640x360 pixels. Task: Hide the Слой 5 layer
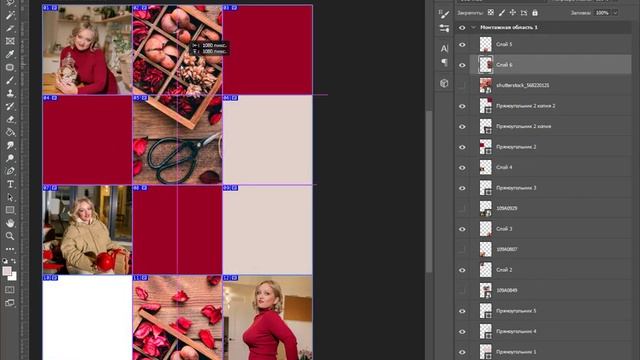(x=462, y=44)
